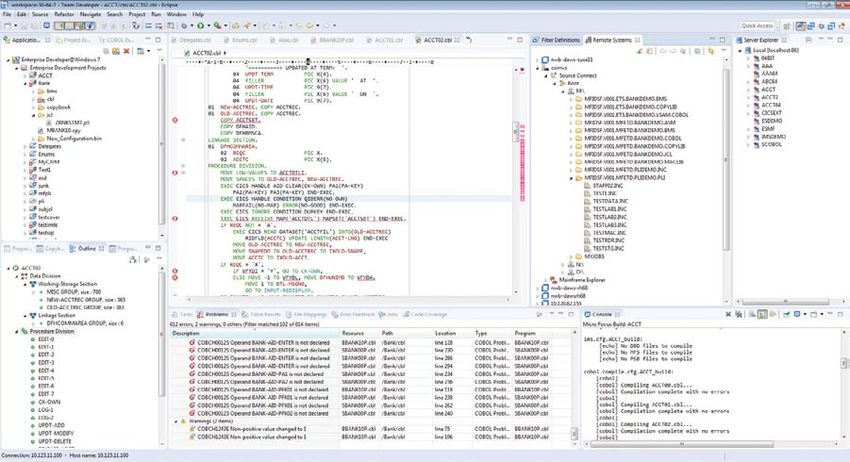Collapse Source Connect node in Remote Systems
850x462 pixels.
[546, 75]
